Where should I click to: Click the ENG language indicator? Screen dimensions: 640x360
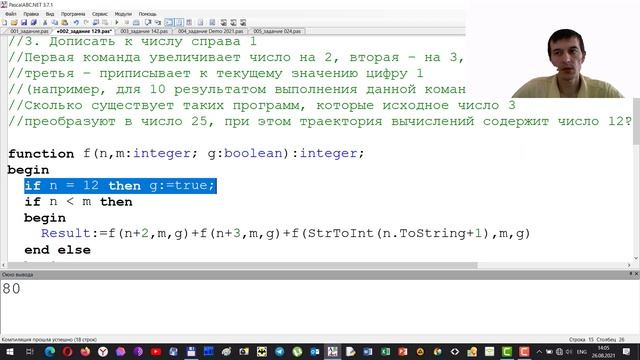pyautogui.click(x=581, y=351)
